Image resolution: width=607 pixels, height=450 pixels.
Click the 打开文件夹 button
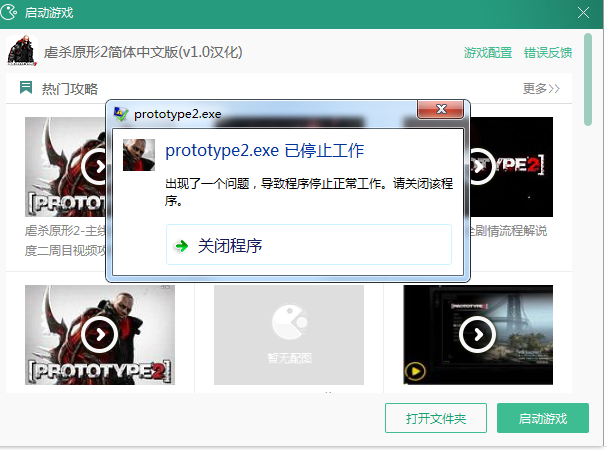coord(436,418)
